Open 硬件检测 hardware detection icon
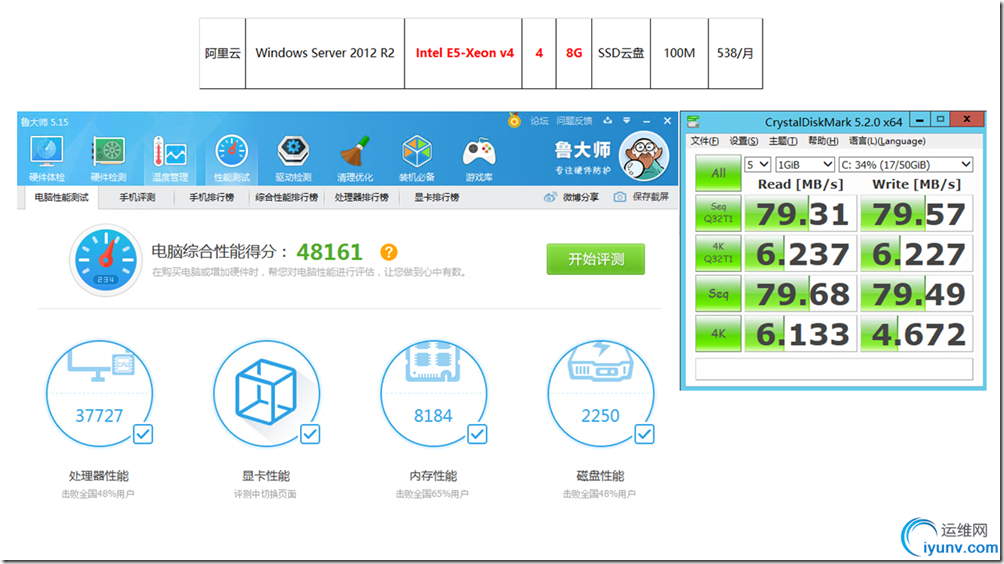Image resolution: width=1004 pixels, height=564 pixels. click(x=108, y=157)
